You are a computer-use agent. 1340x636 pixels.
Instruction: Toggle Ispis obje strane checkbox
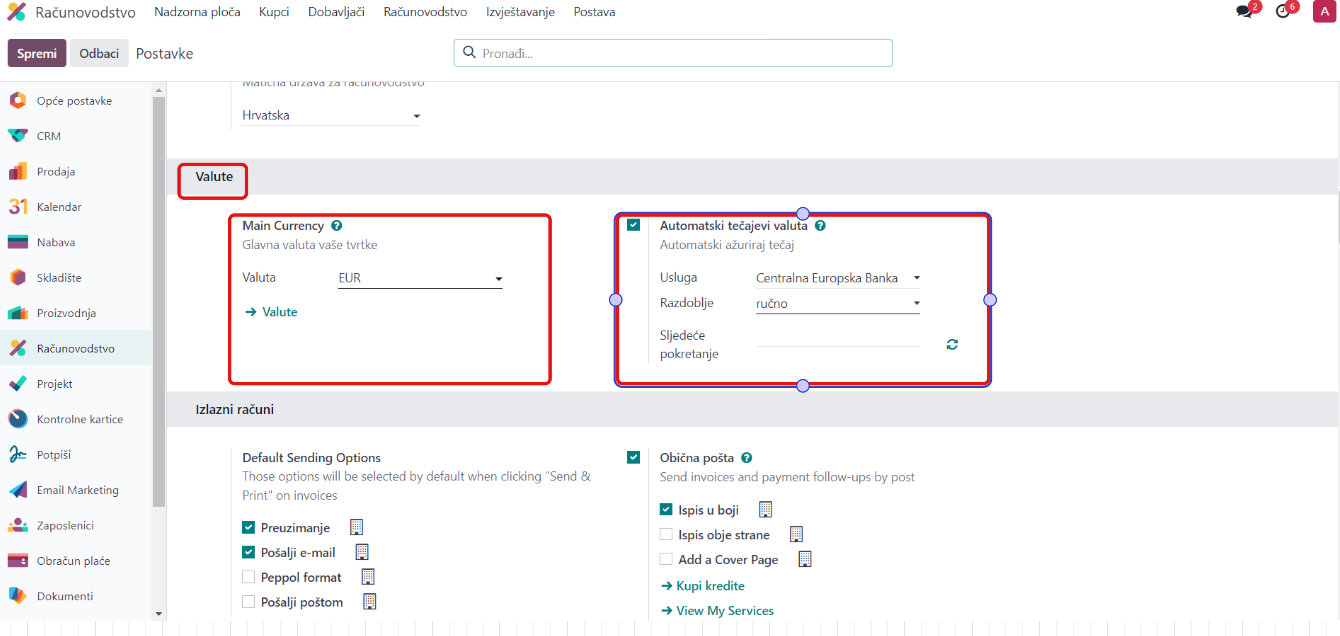point(667,535)
